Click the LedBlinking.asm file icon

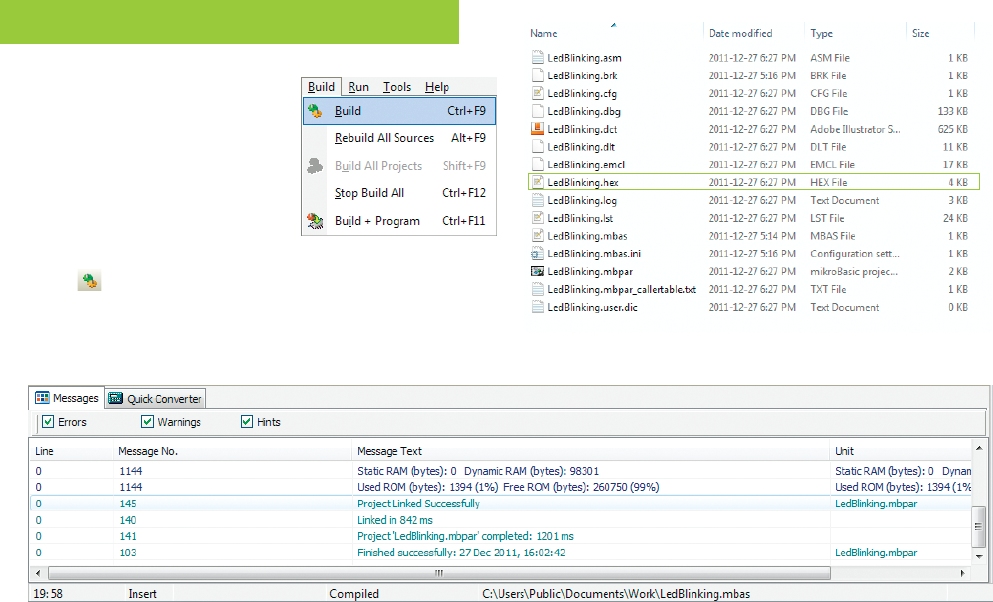pyautogui.click(x=537, y=58)
